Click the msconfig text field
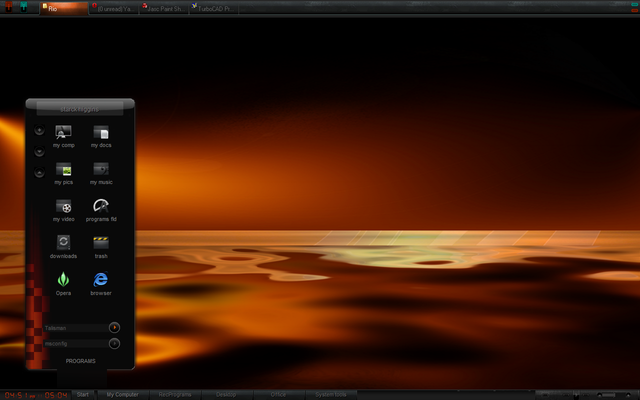 point(76,344)
